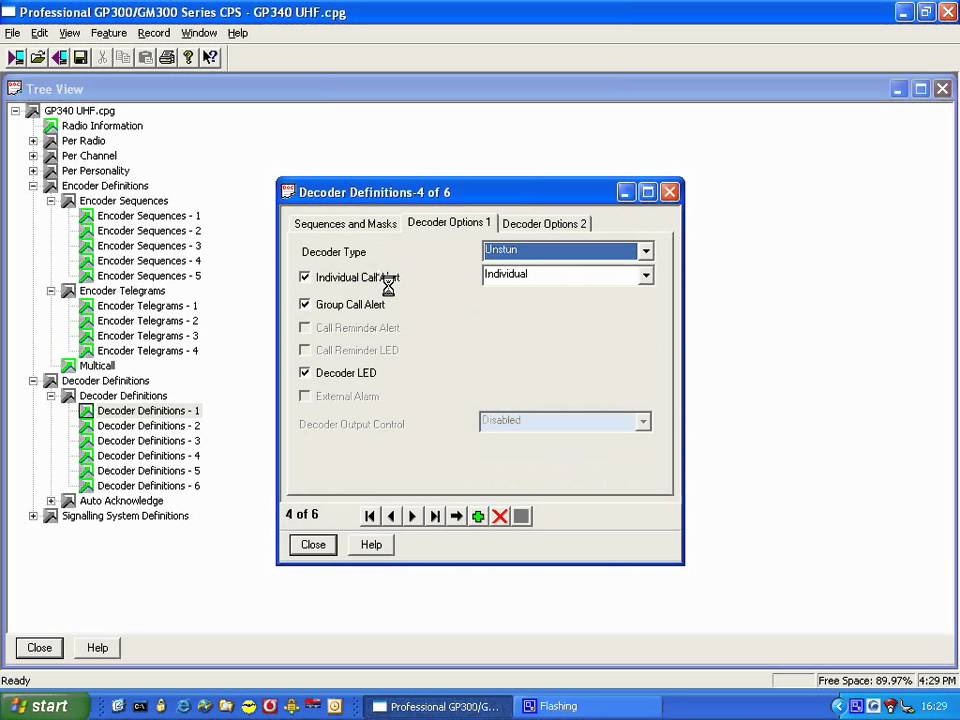Click the Print toolbar icon
The height and width of the screenshot is (720, 960).
(x=167, y=58)
